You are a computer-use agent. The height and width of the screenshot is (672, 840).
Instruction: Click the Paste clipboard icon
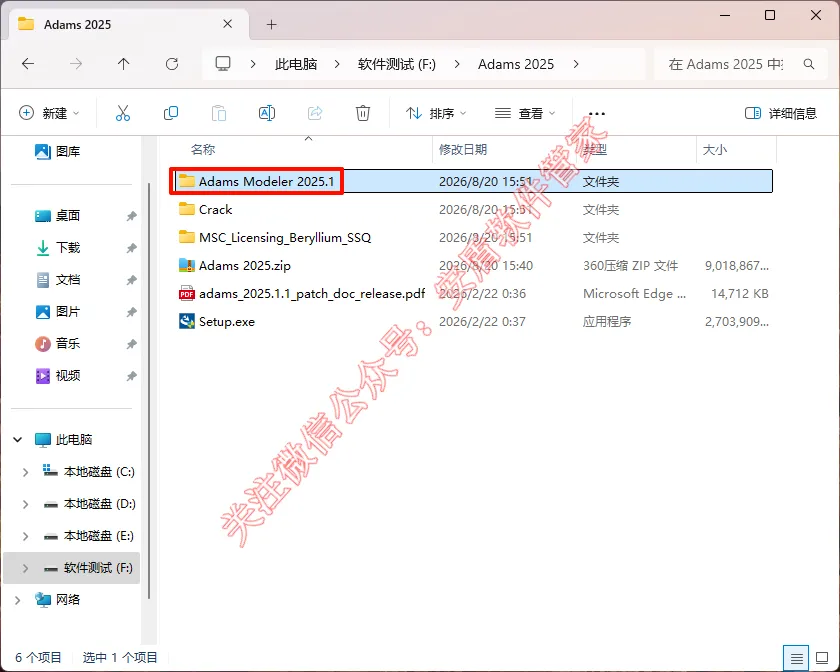pyautogui.click(x=219, y=113)
